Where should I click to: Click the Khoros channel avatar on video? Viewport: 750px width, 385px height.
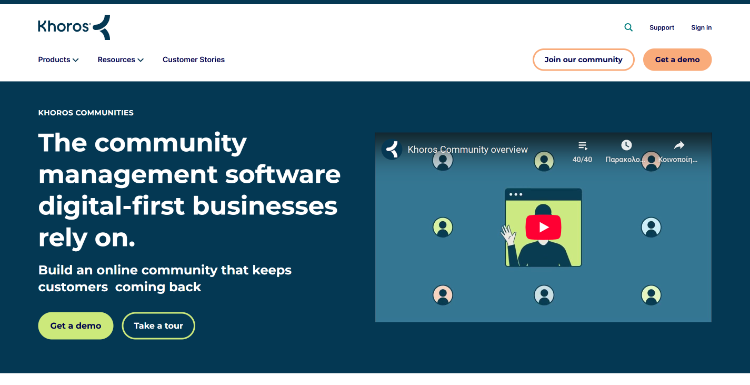point(392,150)
